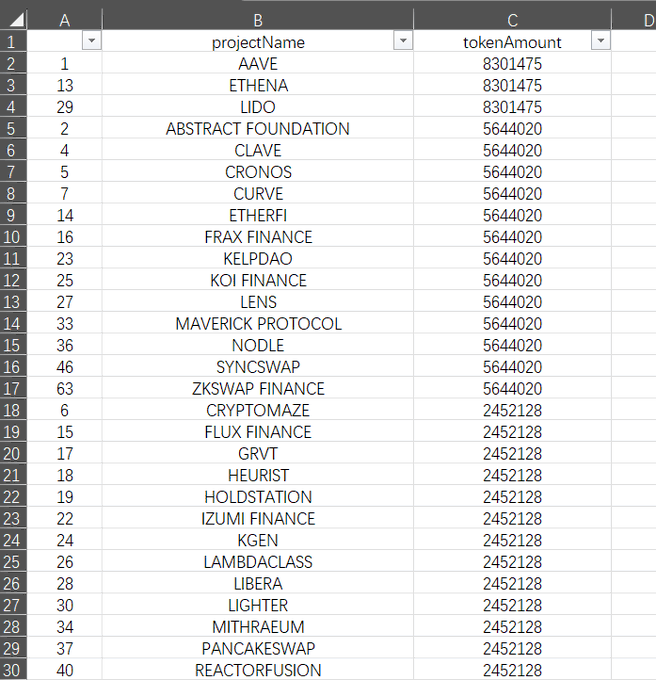Select row 5 header
Viewport: 656px width, 680px height.
pyautogui.click(x=13, y=129)
